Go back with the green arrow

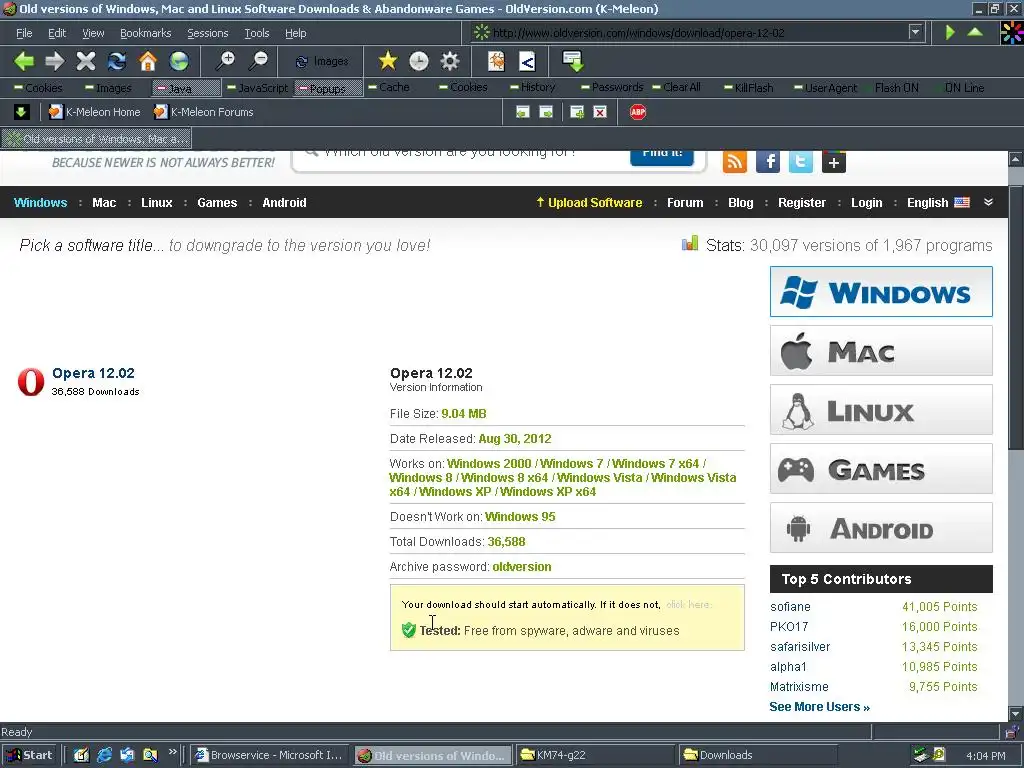coord(24,61)
